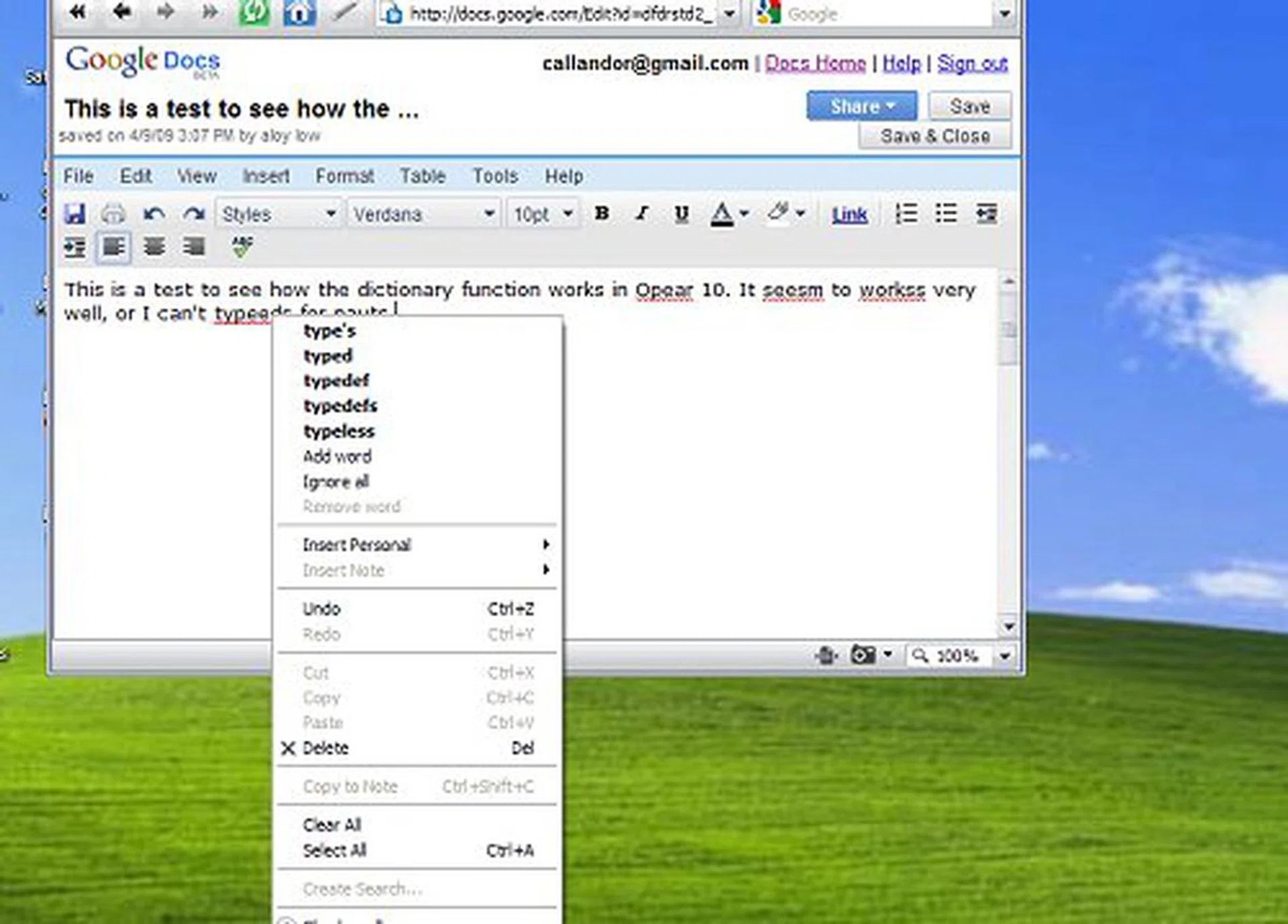The width and height of the screenshot is (1288, 924).
Task: Click the Save disk icon in toolbar
Action: click(74, 214)
